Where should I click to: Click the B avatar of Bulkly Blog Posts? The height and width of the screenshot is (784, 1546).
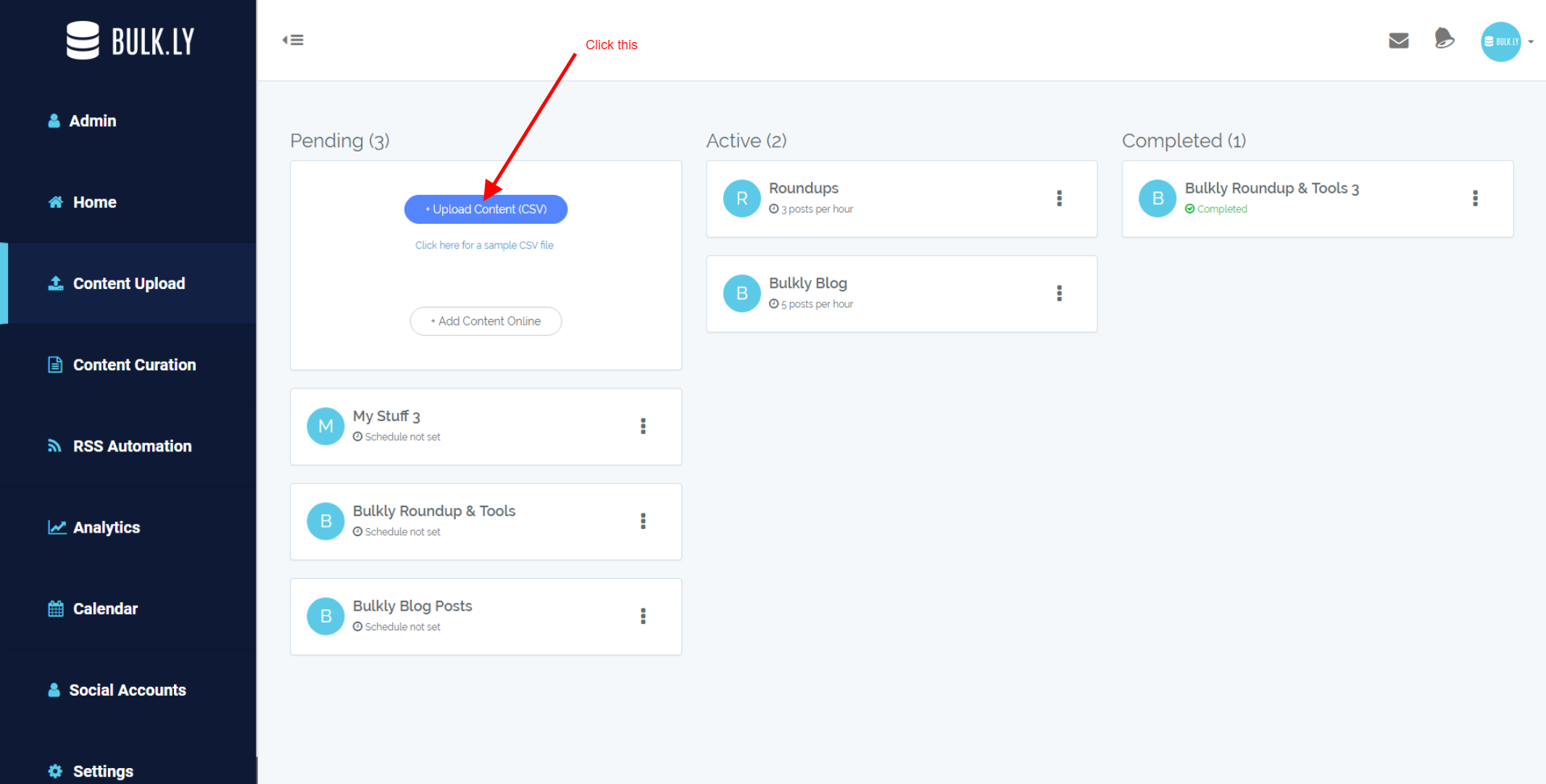coord(325,616)
